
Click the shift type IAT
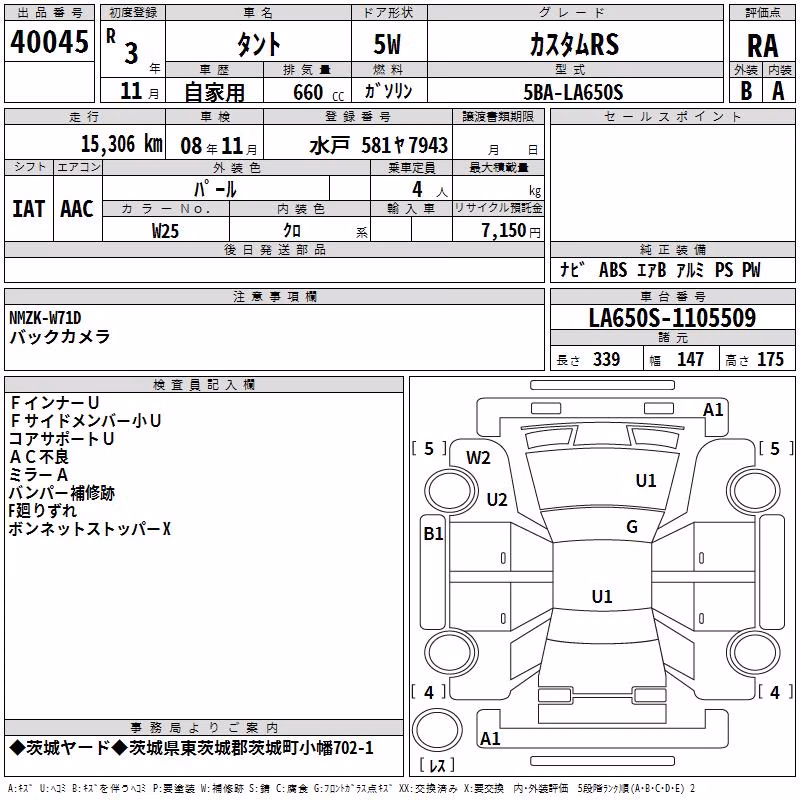pyautogui.click(x=28, y=209)
